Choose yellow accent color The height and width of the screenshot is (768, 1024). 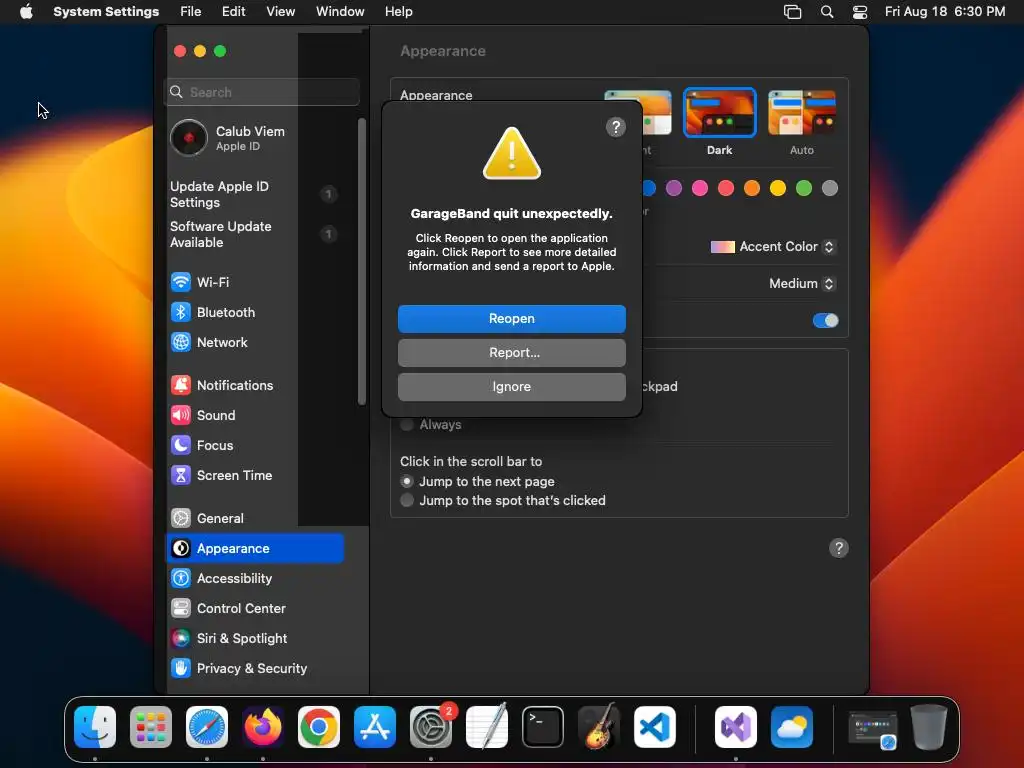pyautogui.click(x=778, y=189)
